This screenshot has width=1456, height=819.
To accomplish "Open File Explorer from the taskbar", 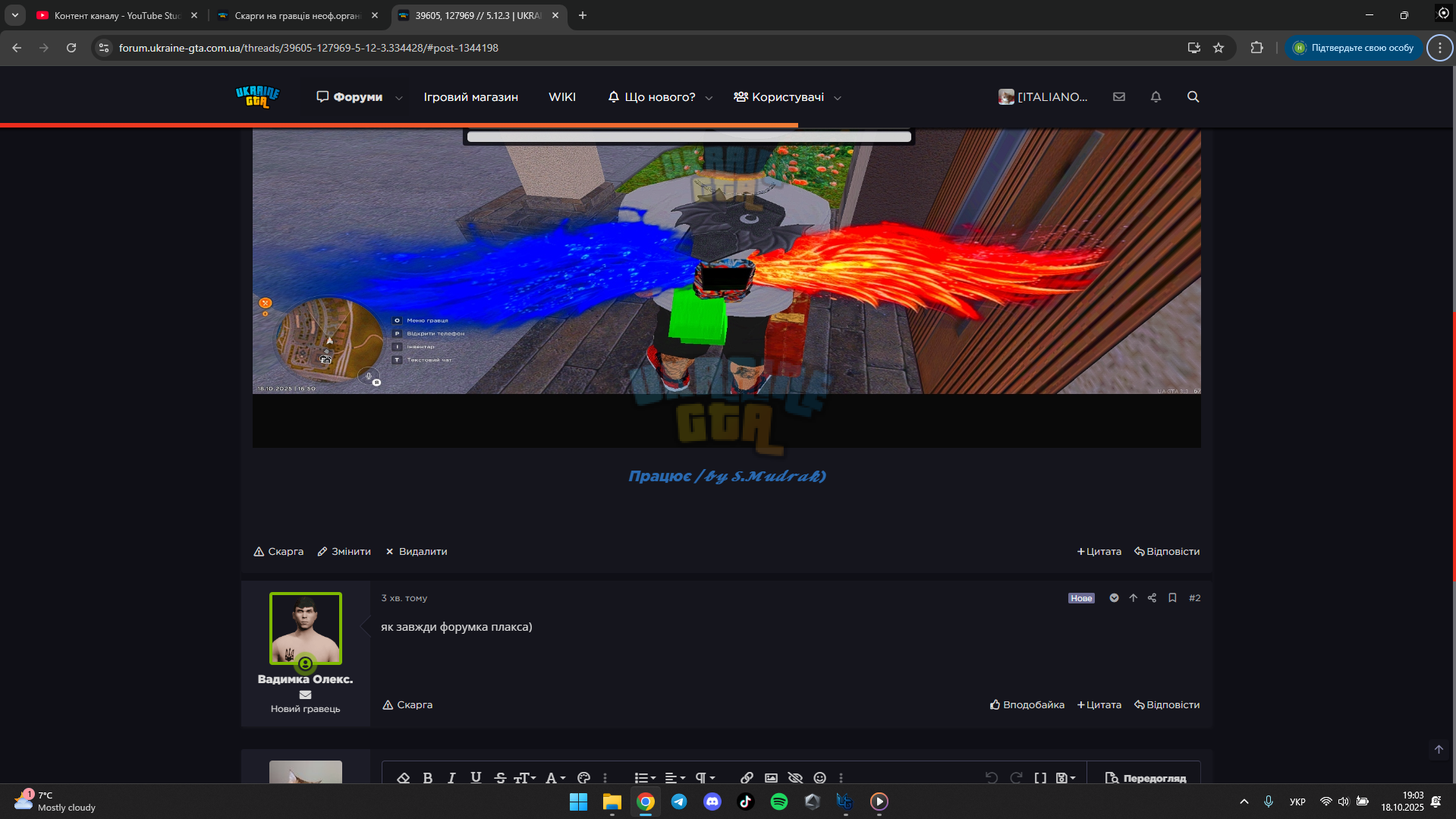I will (x=612, y=802).
